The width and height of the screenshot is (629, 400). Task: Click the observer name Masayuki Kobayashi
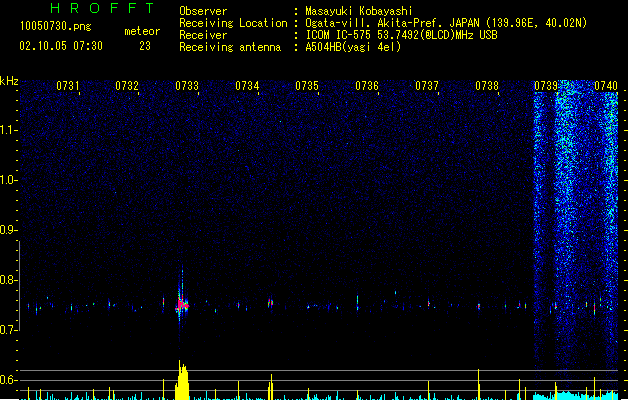pos(359,11)
